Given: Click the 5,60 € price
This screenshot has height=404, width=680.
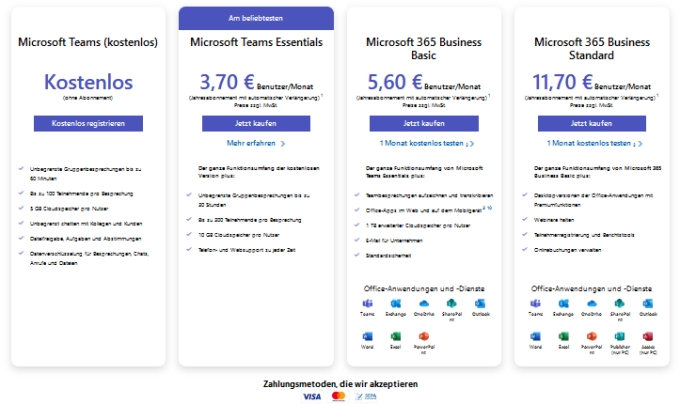Looking at the screenshot, I should point(395,82).
